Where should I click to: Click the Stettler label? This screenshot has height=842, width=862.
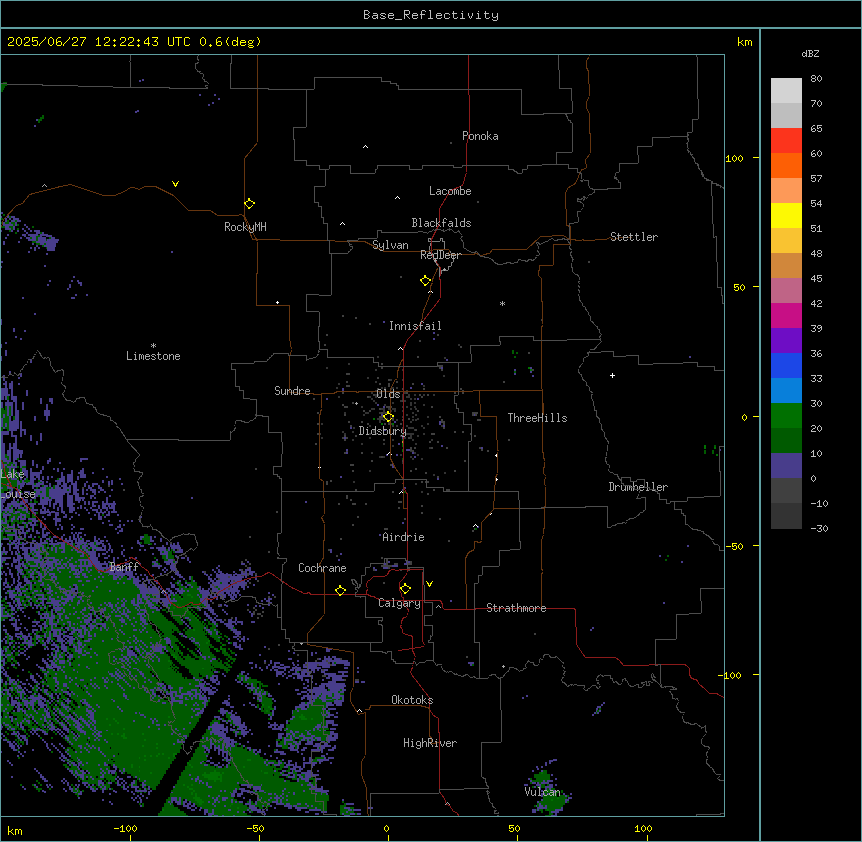click(x=634, y=237)
